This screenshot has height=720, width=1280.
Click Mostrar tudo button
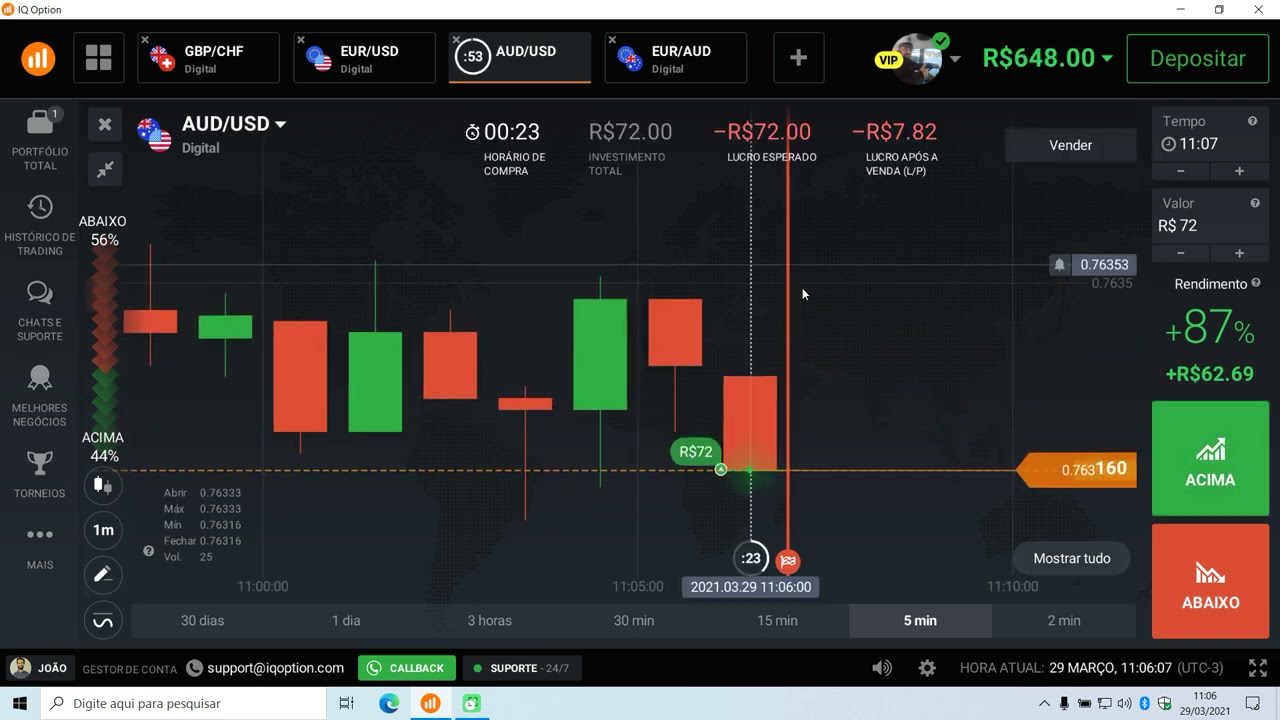[x=1072, y=558]
